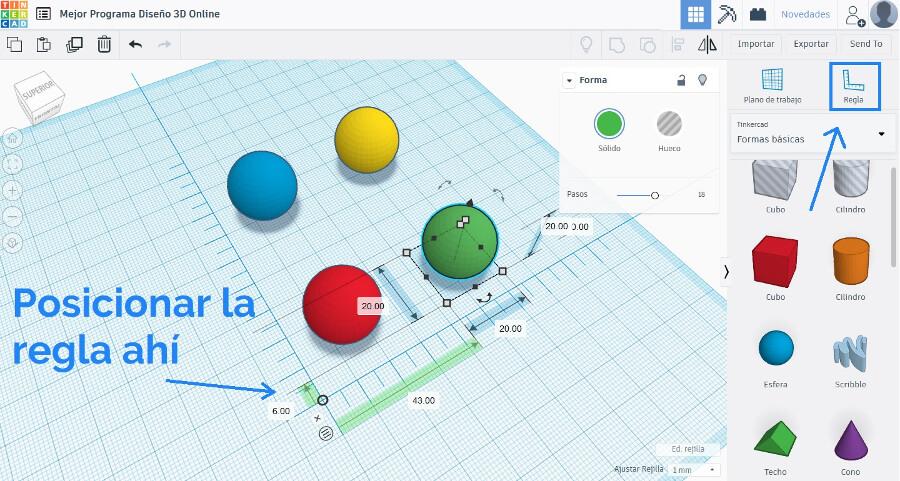Click the Importar button
This screenshot has width=900, height=481.
(x=756, y=44)
